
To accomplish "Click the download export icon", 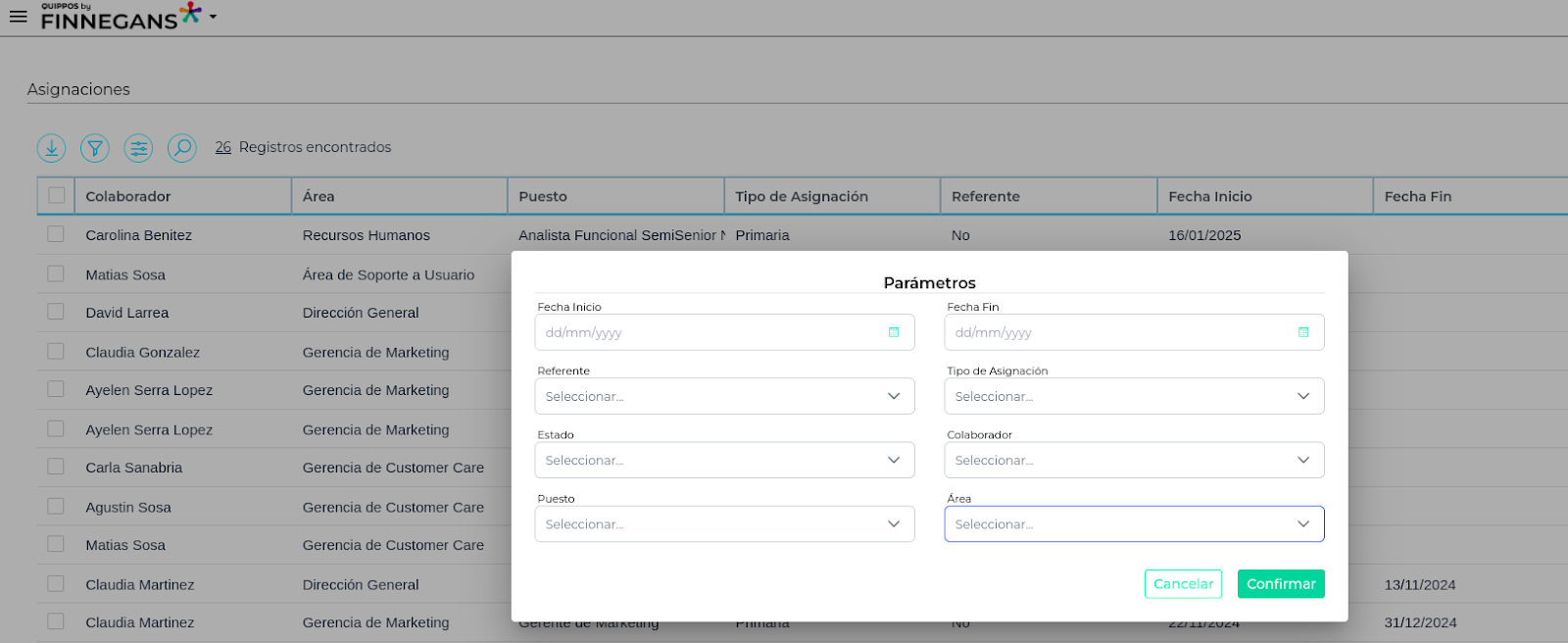I will pyautogui.click(x=51, y=148).
